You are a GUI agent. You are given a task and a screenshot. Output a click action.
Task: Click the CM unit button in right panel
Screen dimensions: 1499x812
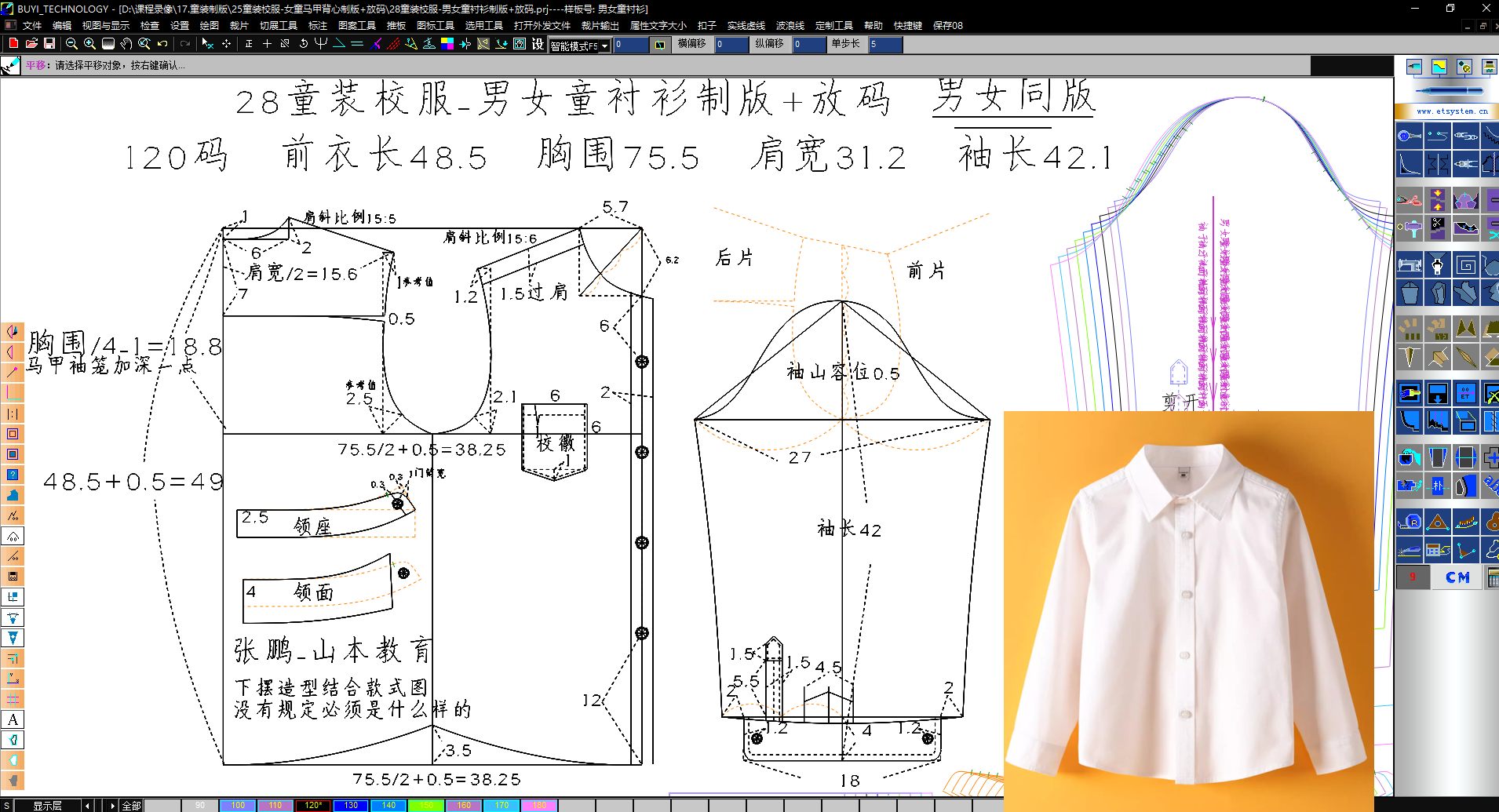pyautogui.click(x=1457, y=577)
